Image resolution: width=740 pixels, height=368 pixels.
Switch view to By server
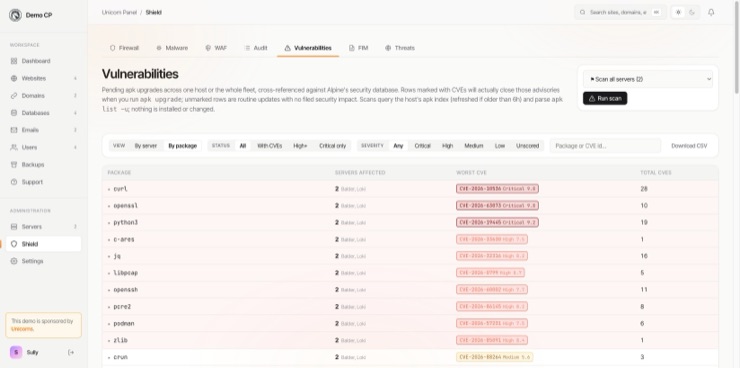(x=146, y=146)
